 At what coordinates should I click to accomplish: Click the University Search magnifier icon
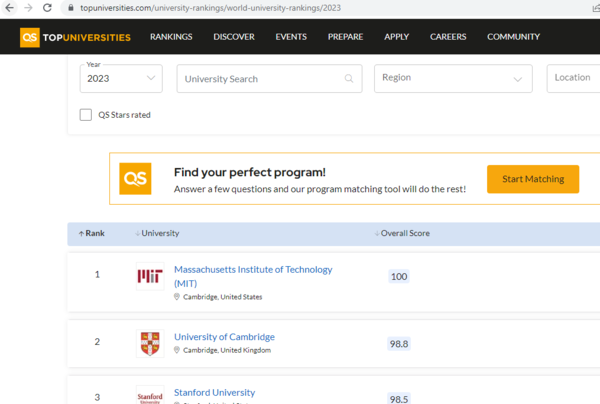point(349,78)
